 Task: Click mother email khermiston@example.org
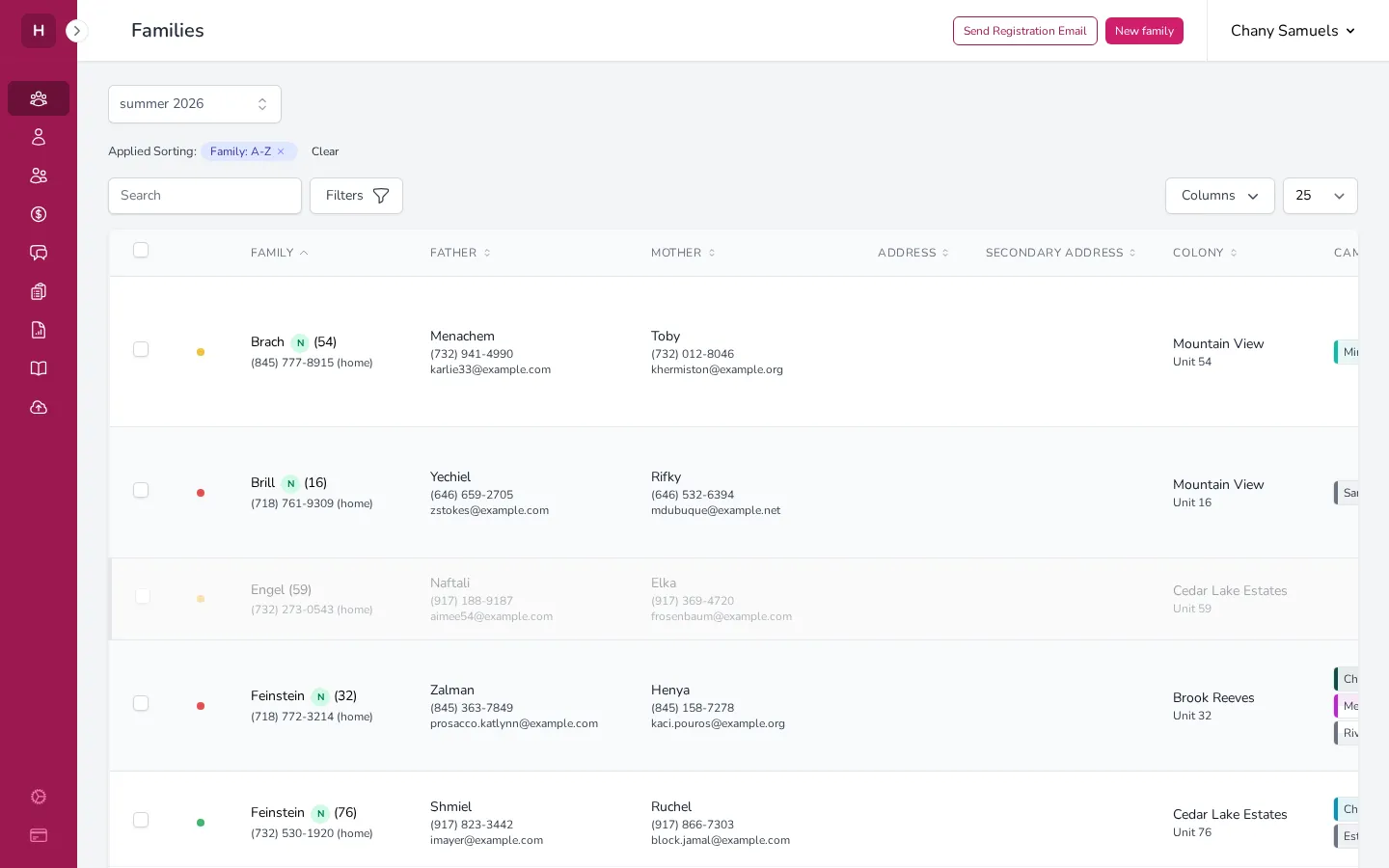tap(717, 369)
